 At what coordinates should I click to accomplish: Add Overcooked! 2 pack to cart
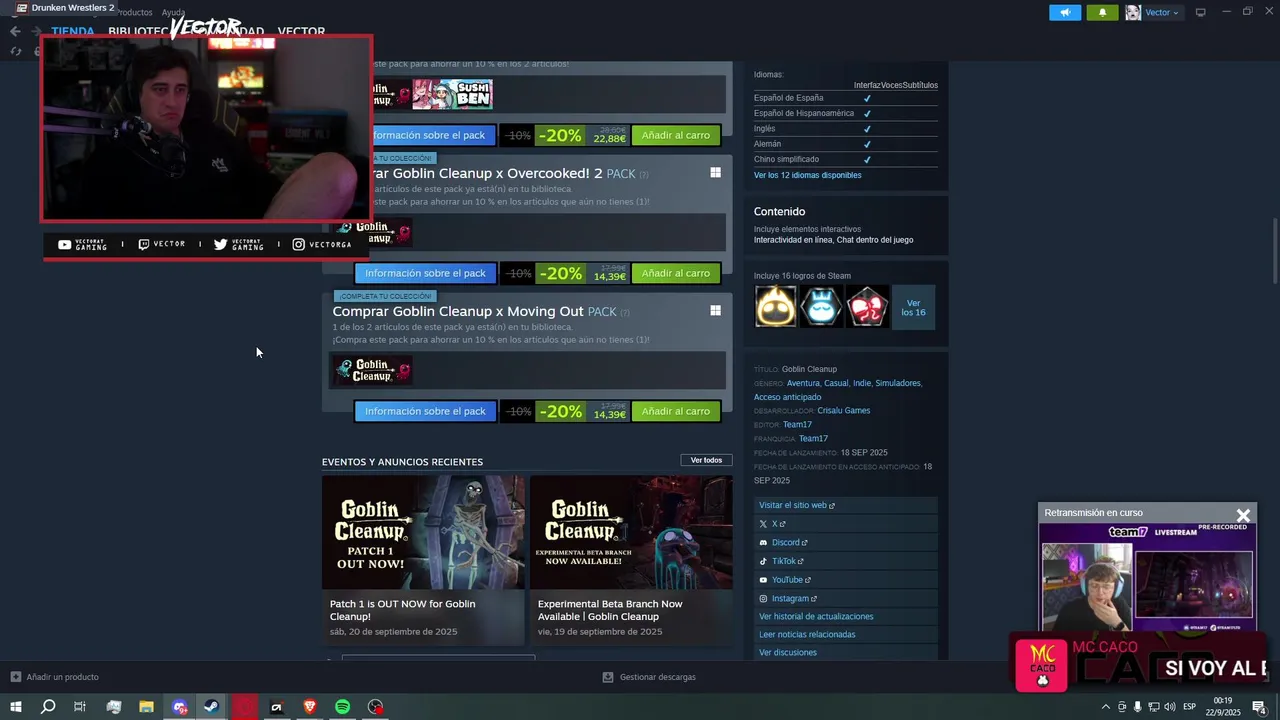tap(676, 273)
